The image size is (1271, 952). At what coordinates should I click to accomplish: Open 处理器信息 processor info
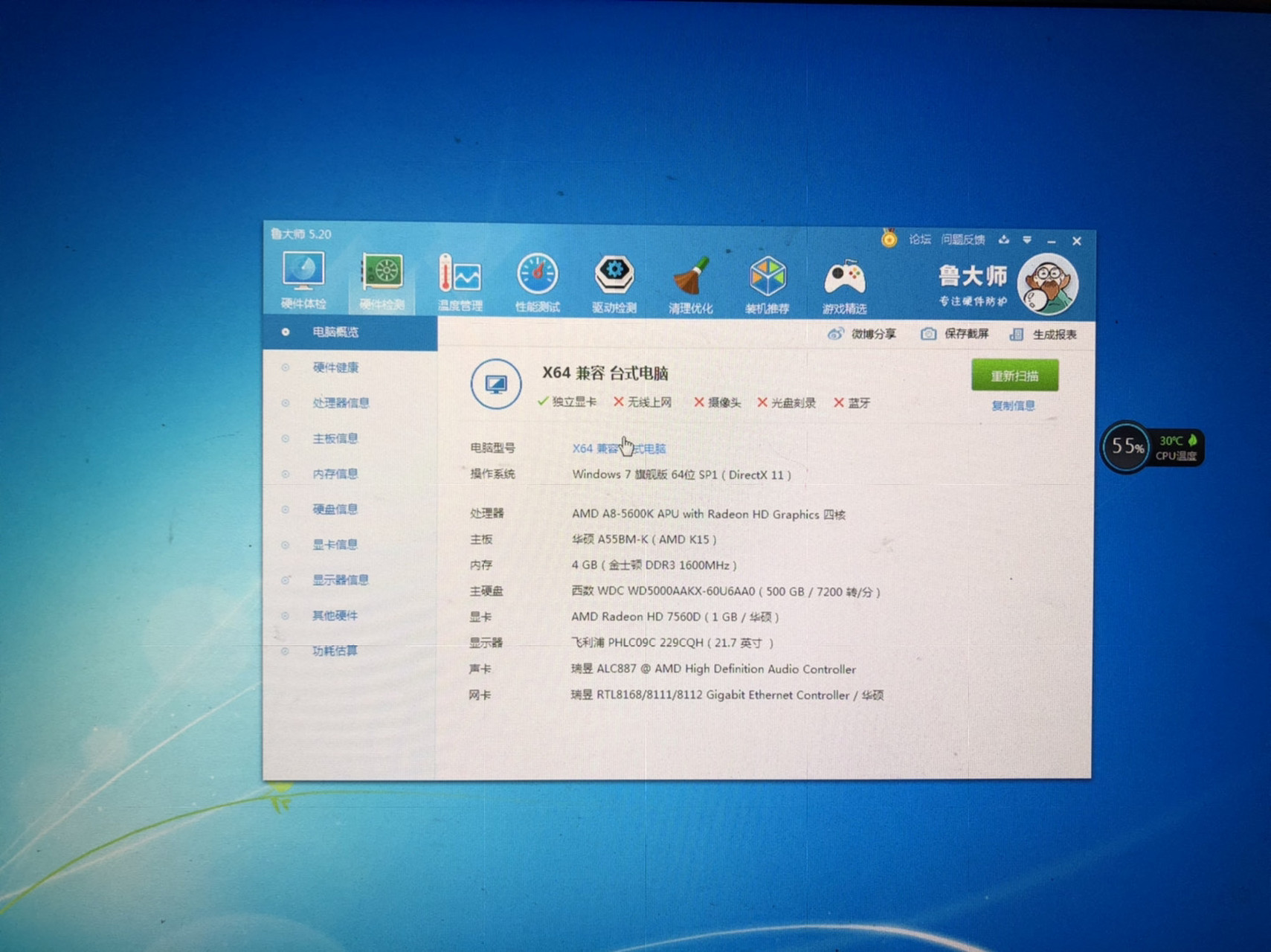341,403
